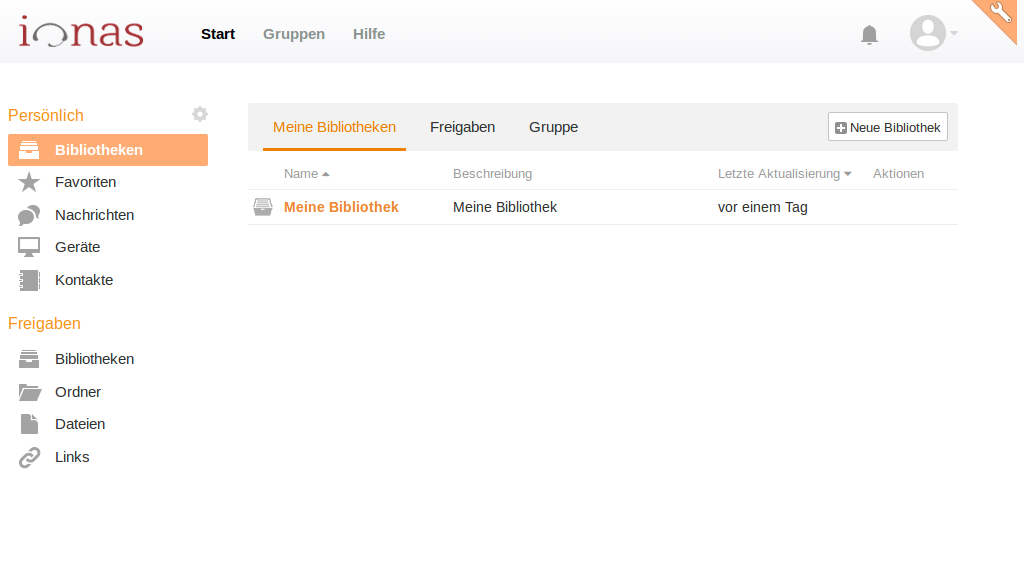Click the Geräte monitor icon
Screen dimensions: 1024x568
29,247
